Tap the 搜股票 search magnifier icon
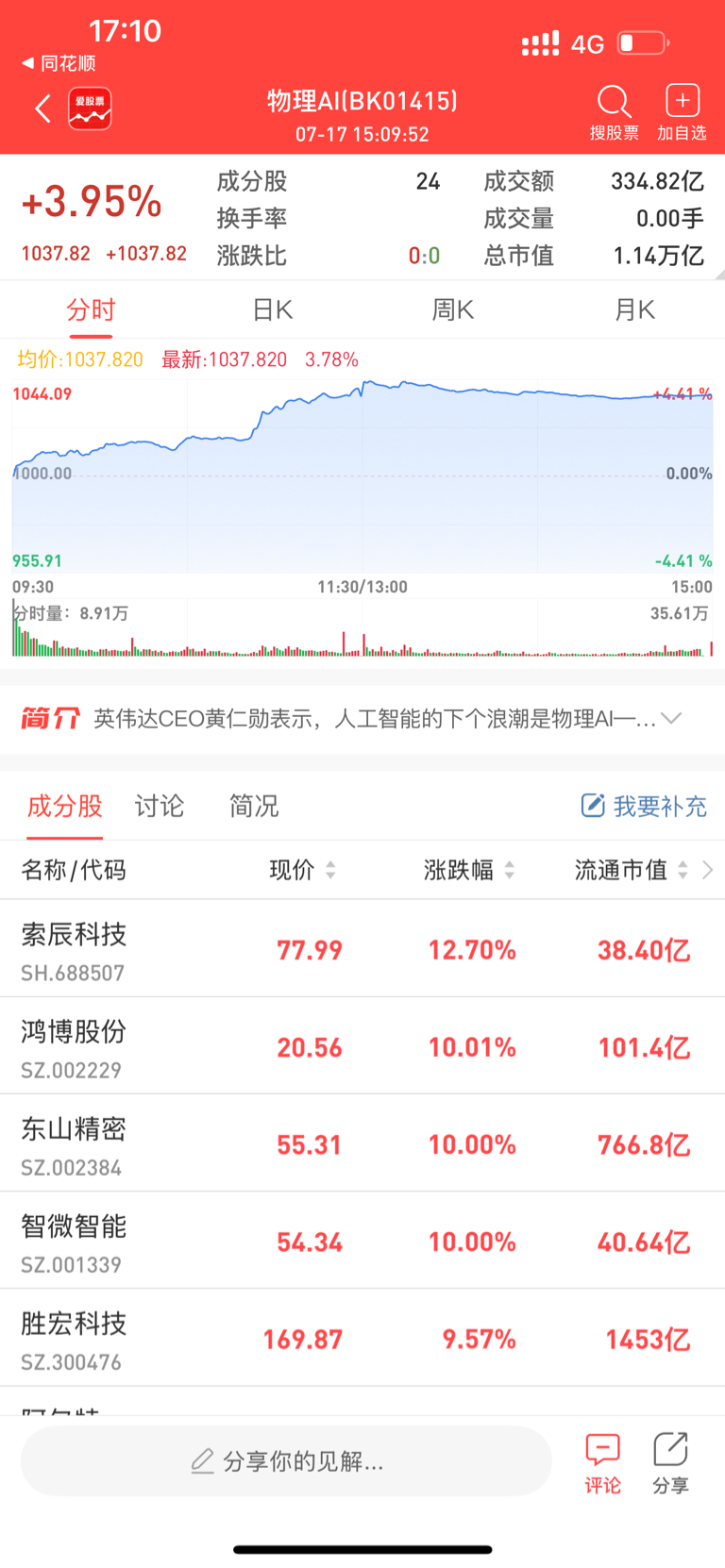 (614, 101)
